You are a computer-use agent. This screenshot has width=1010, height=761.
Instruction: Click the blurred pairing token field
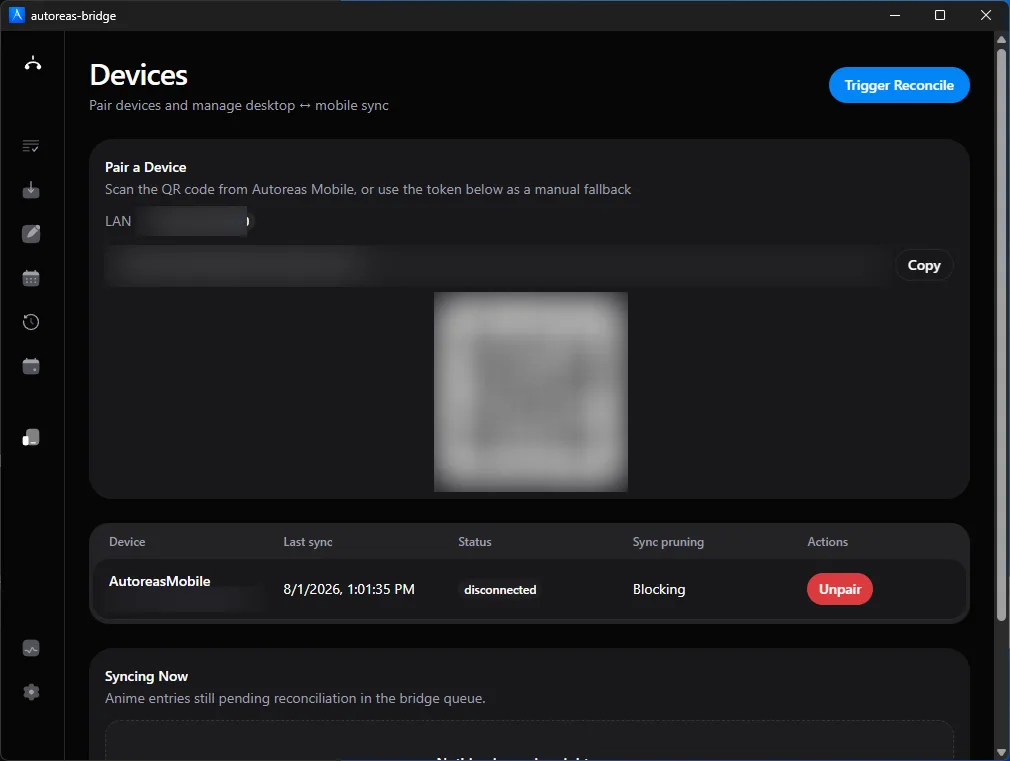[496, 265]
